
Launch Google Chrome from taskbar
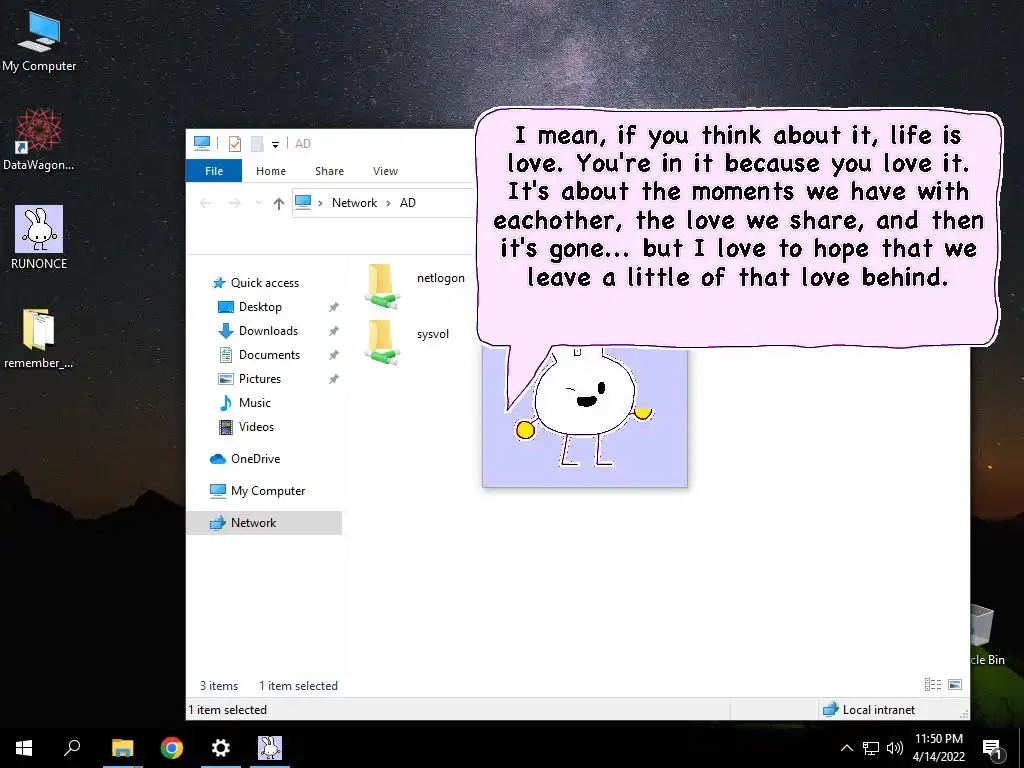[x=172, y=748]
